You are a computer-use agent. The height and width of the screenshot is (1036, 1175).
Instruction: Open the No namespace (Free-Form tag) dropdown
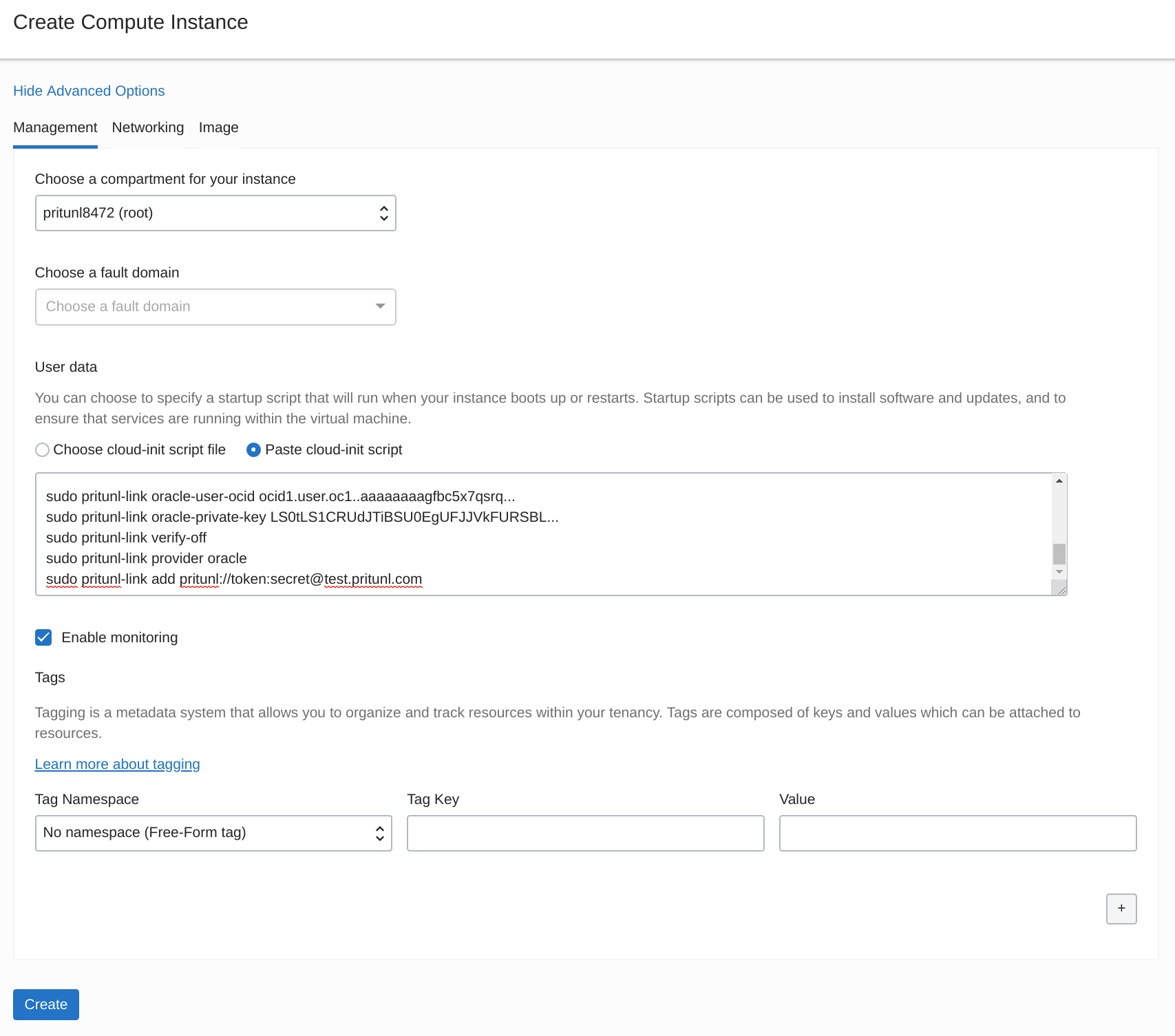pos(213,834)
